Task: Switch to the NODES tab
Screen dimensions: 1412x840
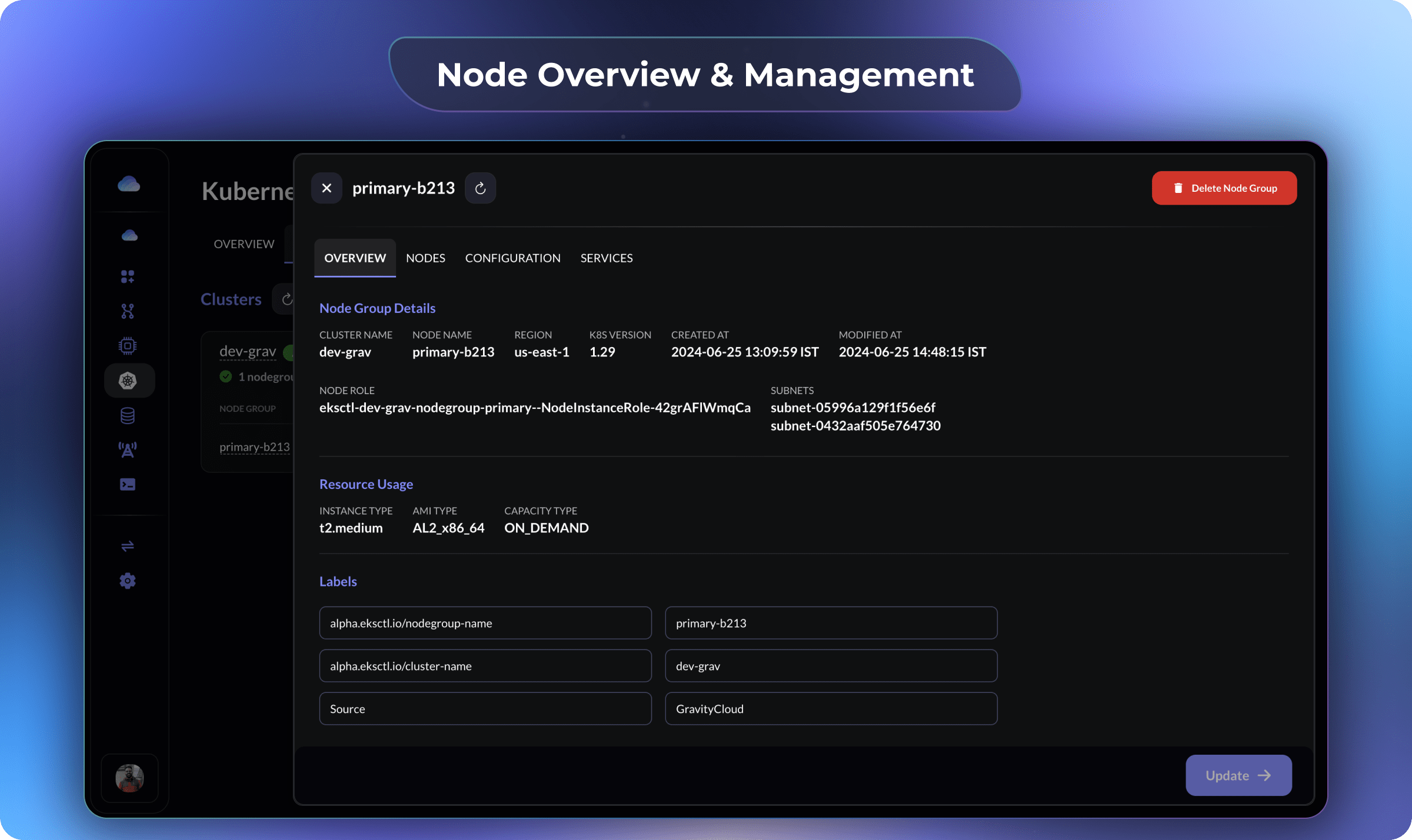Action: click(x=425, y=258)
